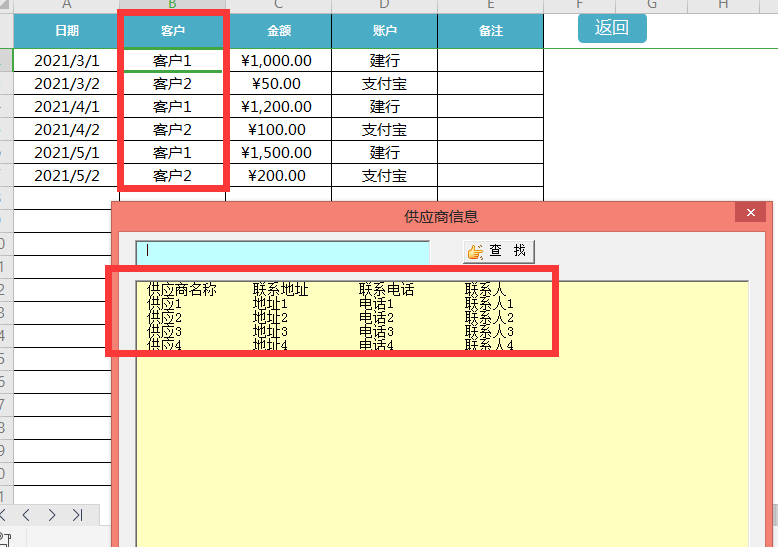Select 客户2 in the 2021/3/2 row

click(173, 83)
